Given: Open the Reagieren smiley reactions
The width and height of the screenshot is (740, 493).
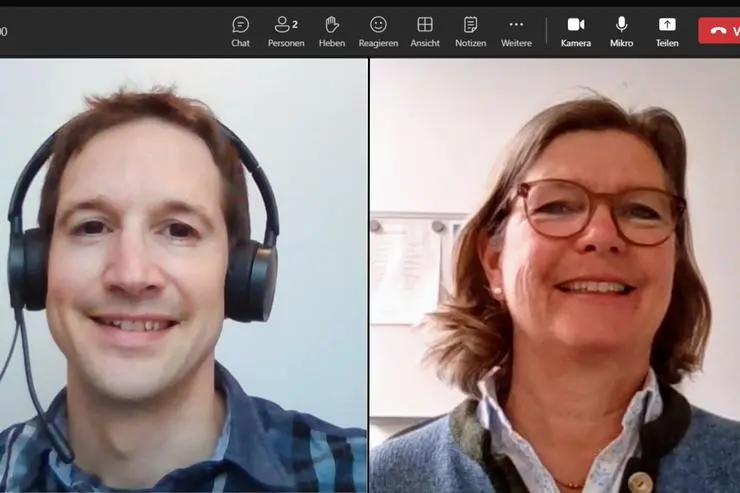Looking at the screenshot, I should coord(378,24).
